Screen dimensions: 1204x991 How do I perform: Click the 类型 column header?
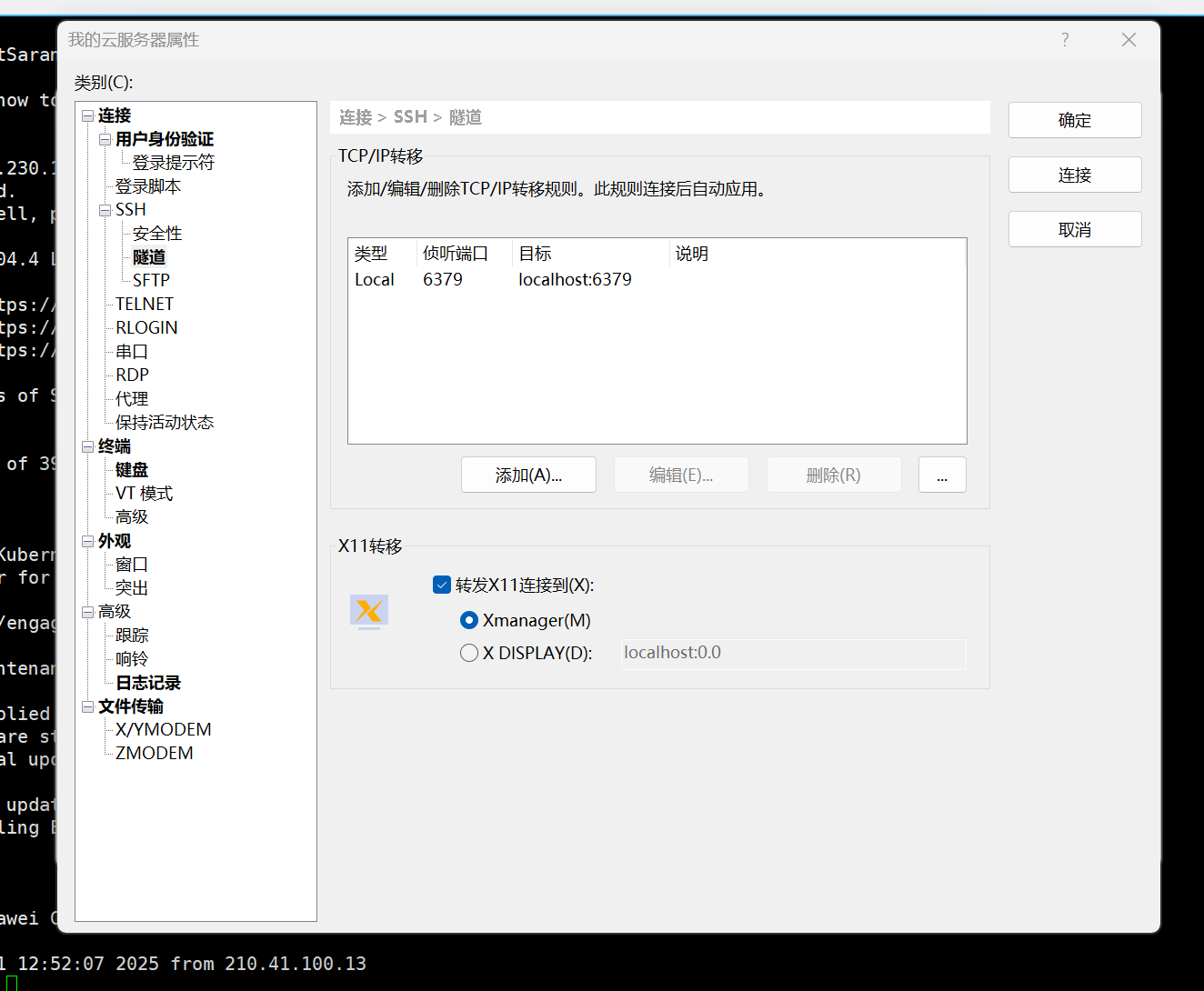point(382,254)
